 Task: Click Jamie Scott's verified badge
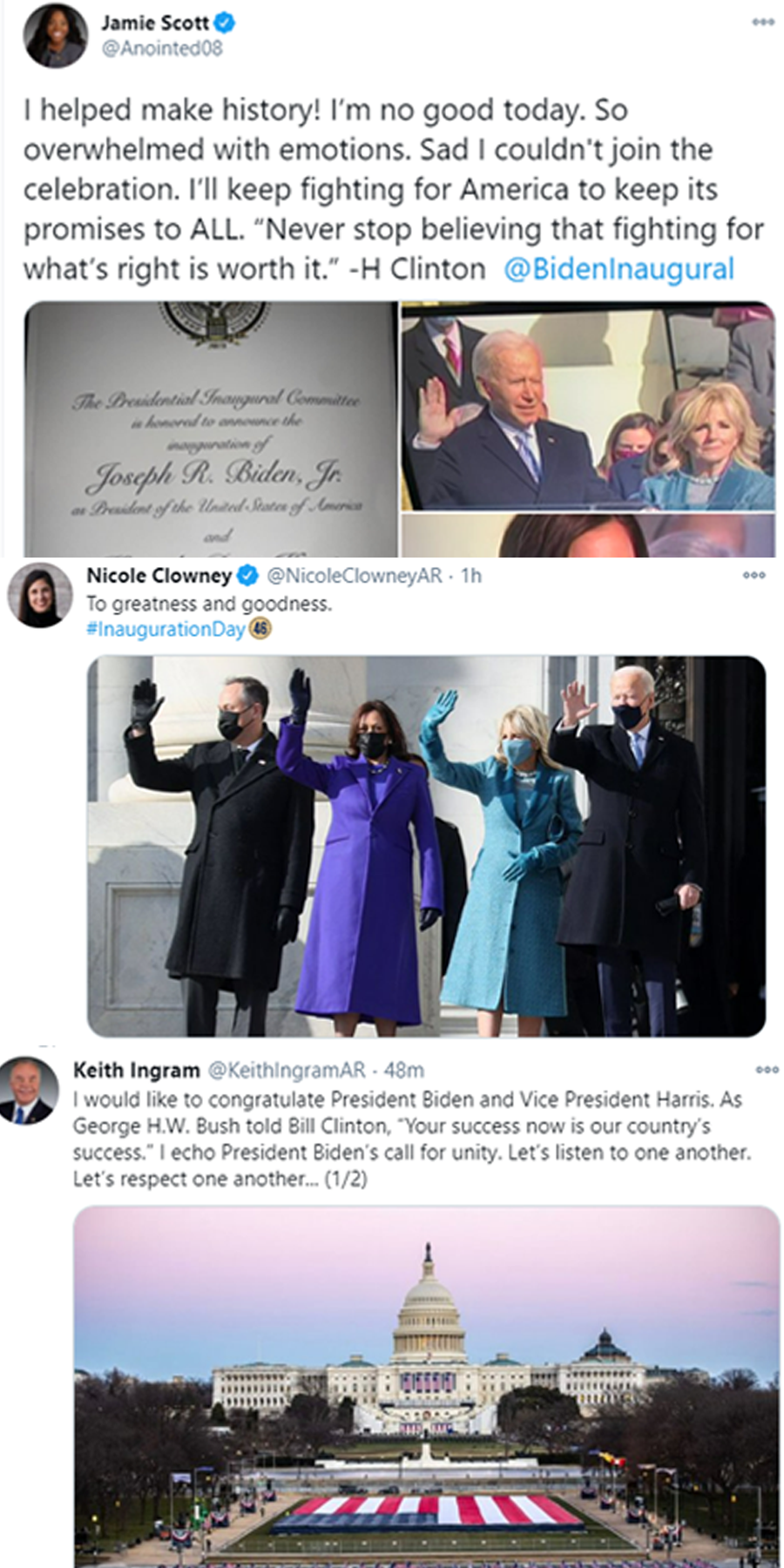coord(224,23)
